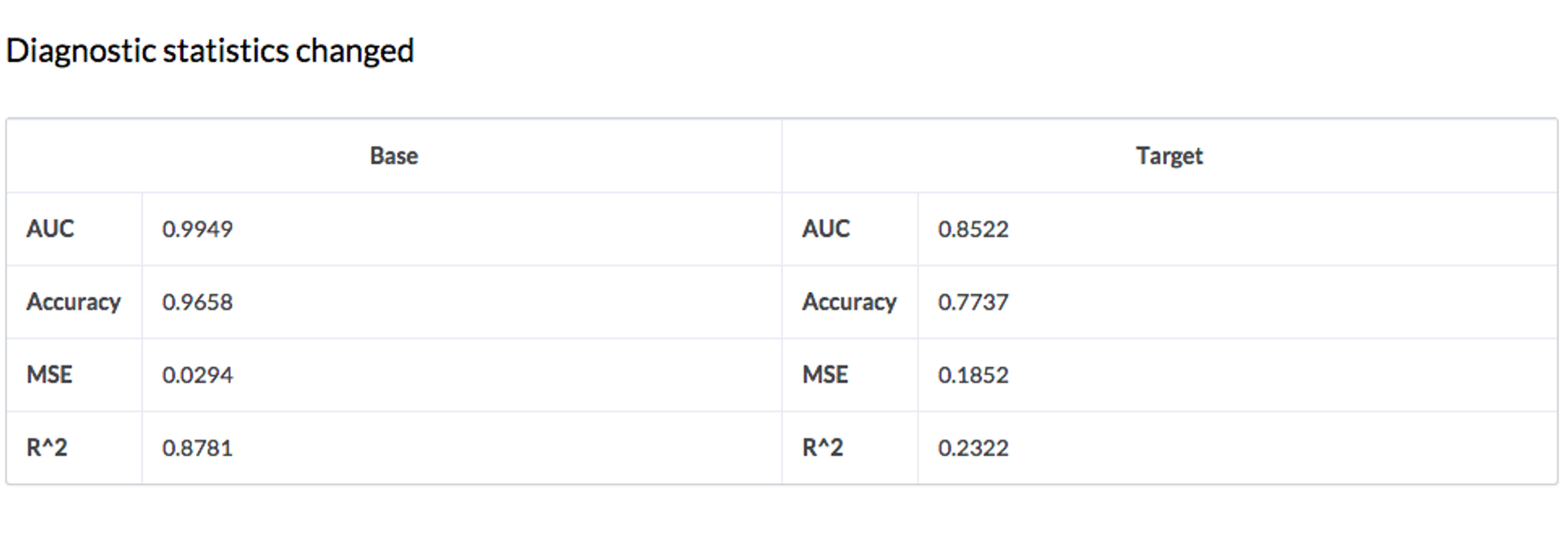Screen dimensions: 1568x546
Task: Select the word 'changed' in the heading
Action: click(x=354, y=51)
